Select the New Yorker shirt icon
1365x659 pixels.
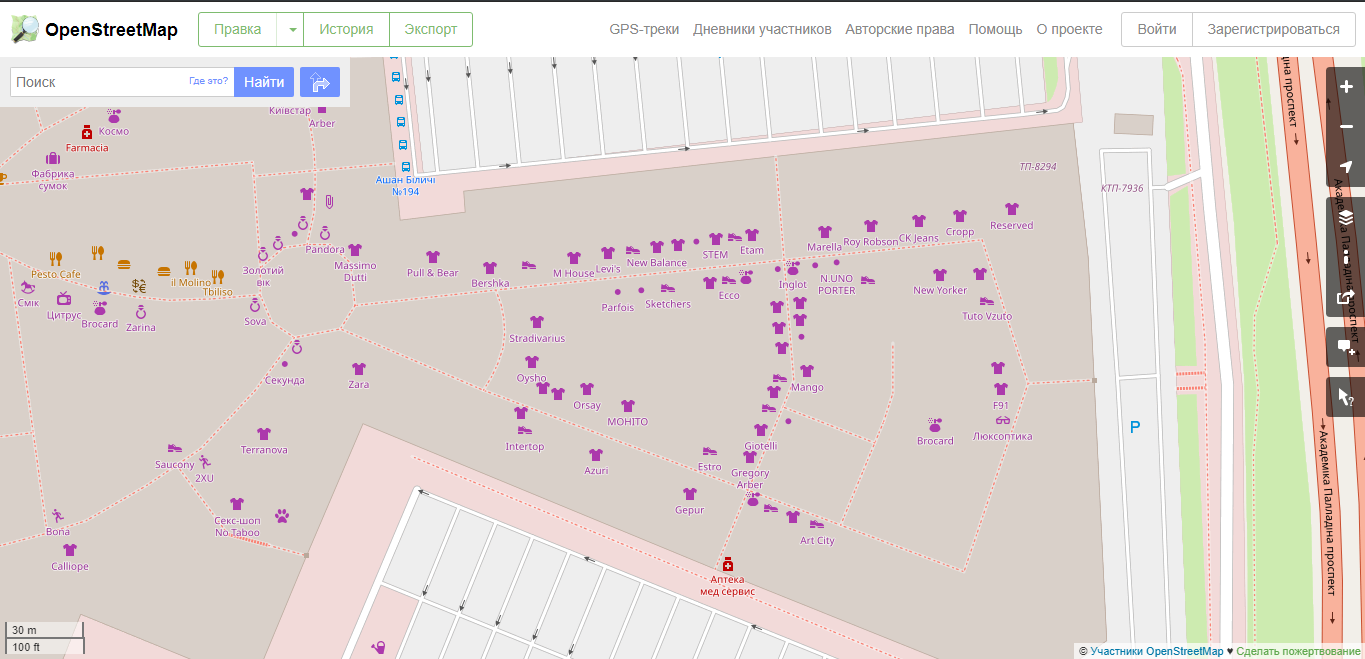point(940,274)
